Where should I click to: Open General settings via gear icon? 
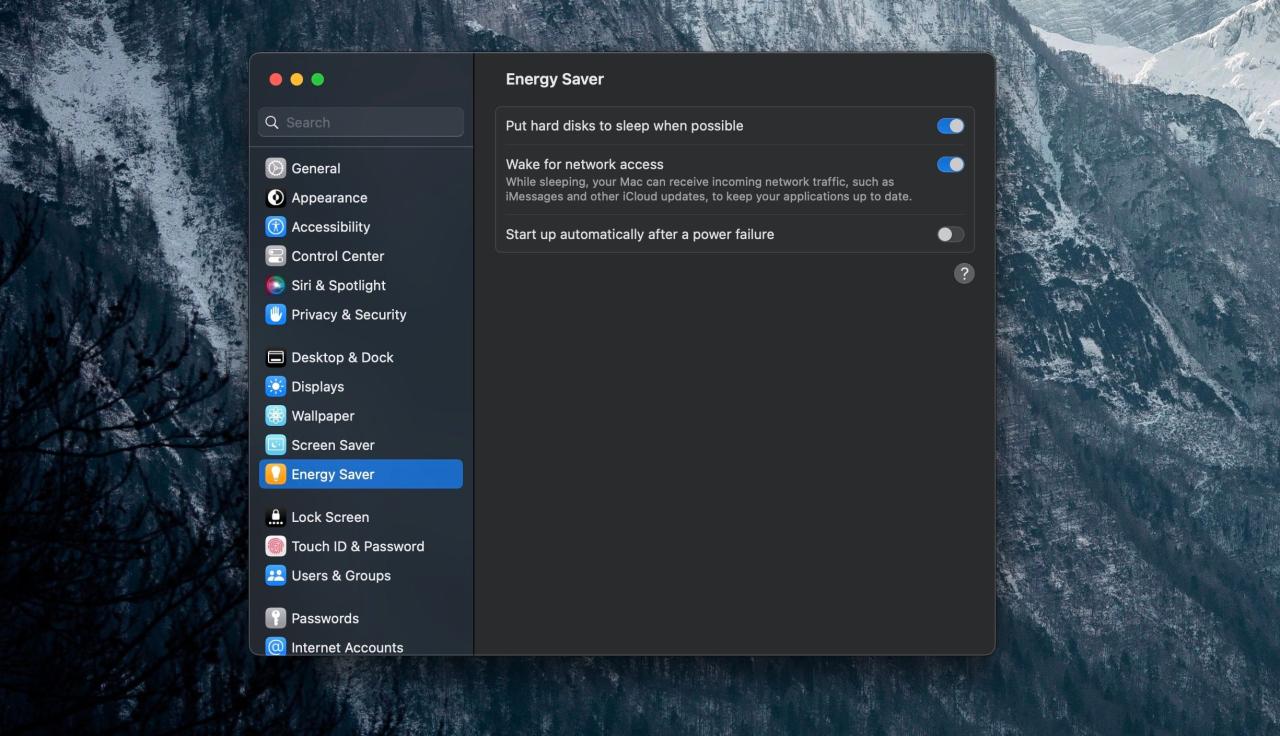pos(275,168)
